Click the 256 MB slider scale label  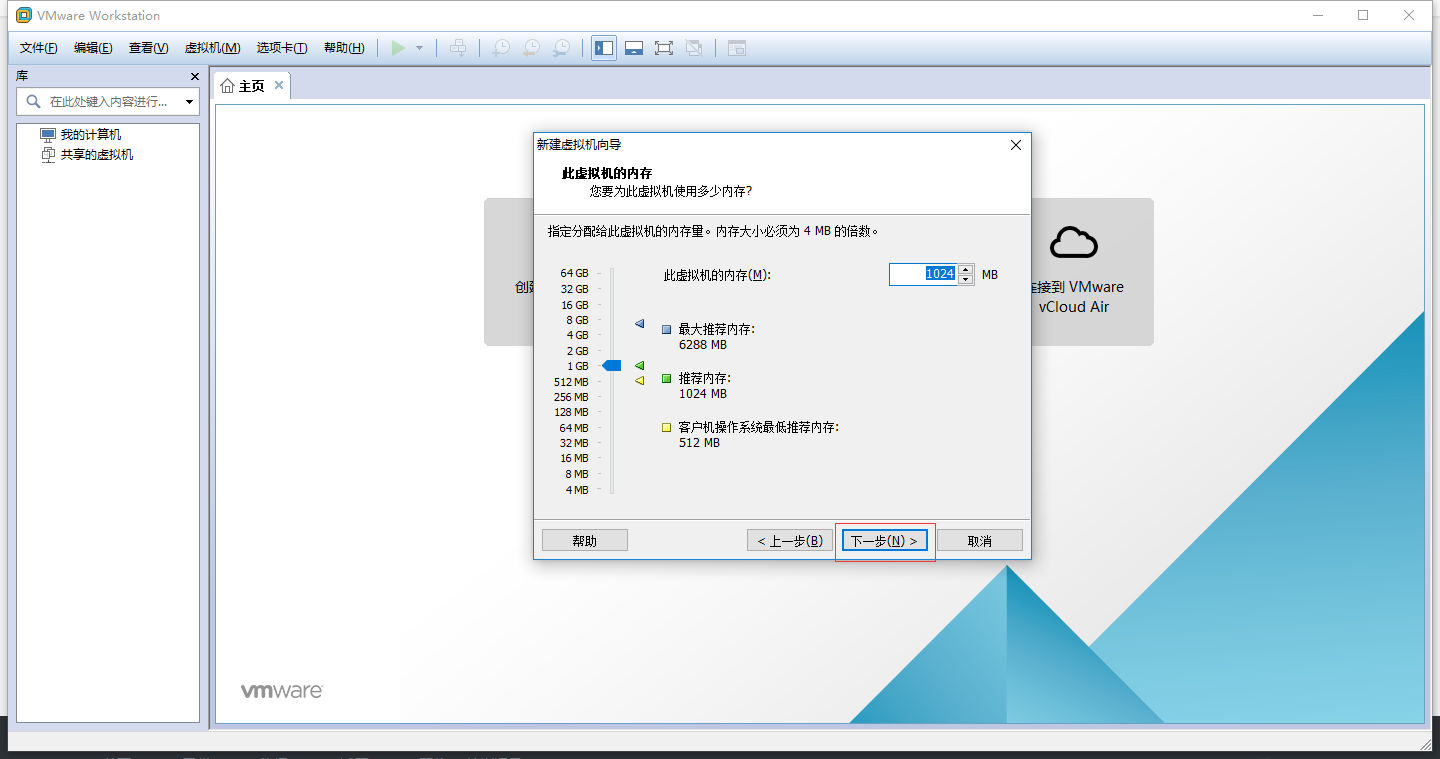click(x=571, y=397)
